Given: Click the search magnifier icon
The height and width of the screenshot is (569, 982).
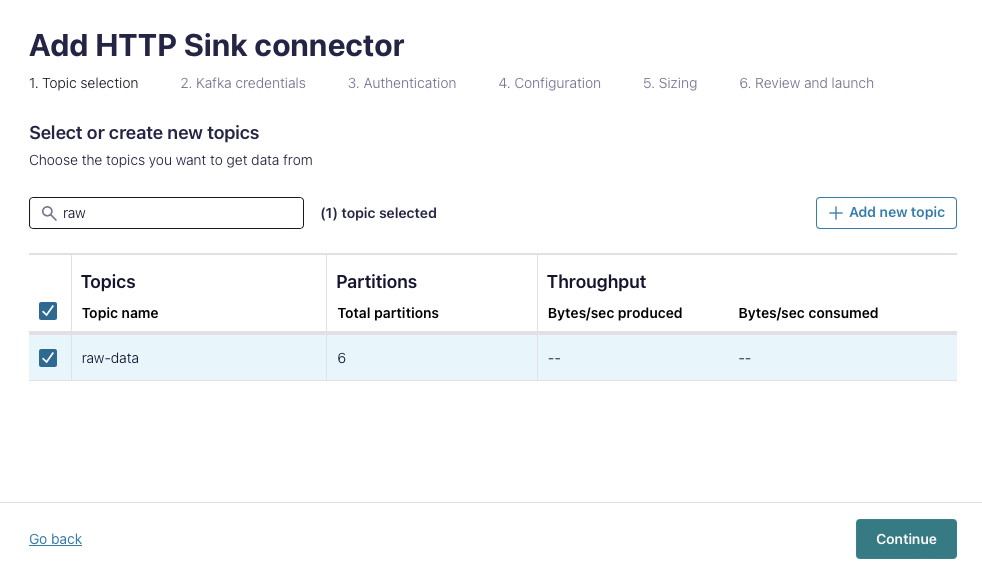Looking at the screenshot, I should pos(48,213).
